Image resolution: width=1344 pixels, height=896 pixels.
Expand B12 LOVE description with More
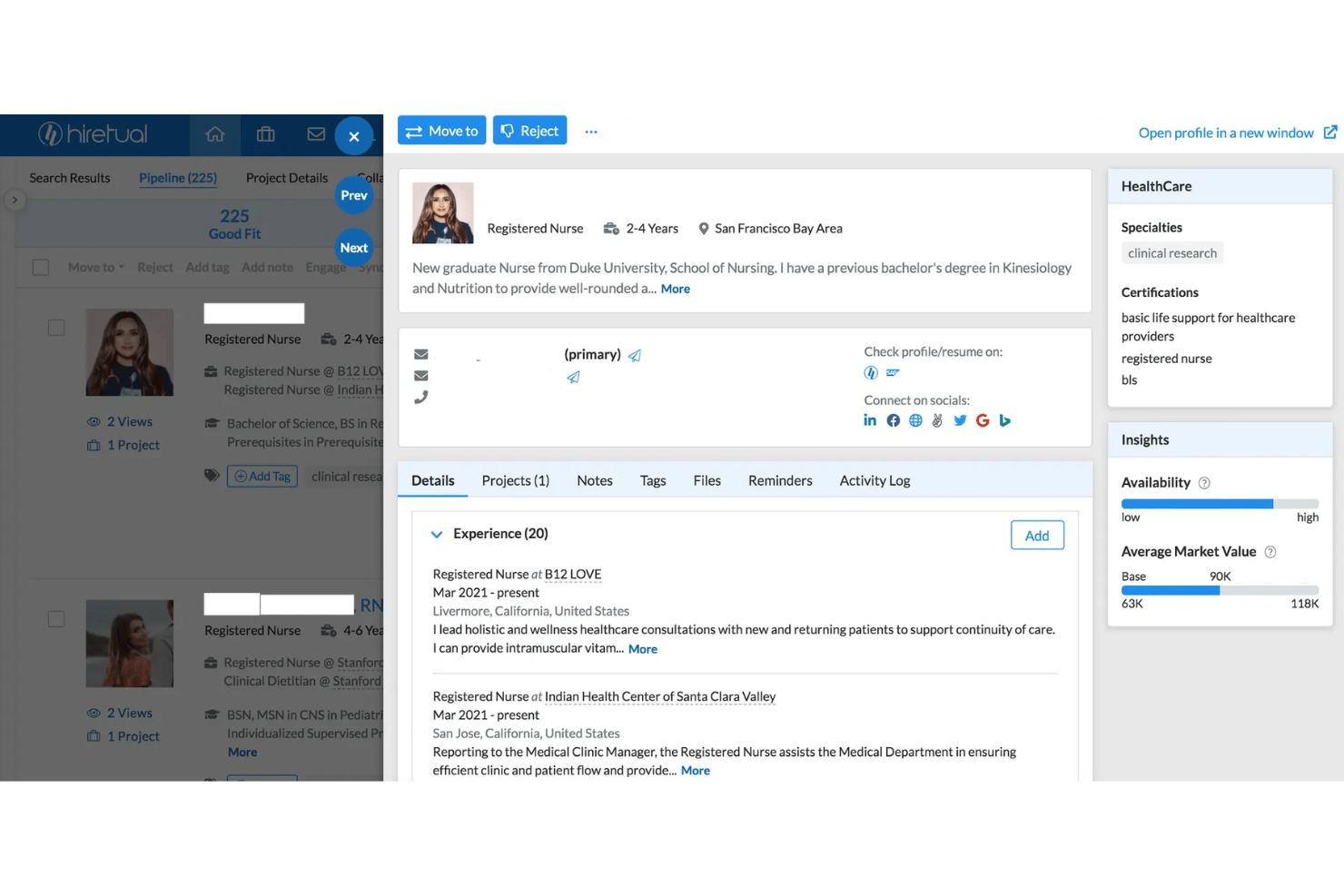click(642, 649)
